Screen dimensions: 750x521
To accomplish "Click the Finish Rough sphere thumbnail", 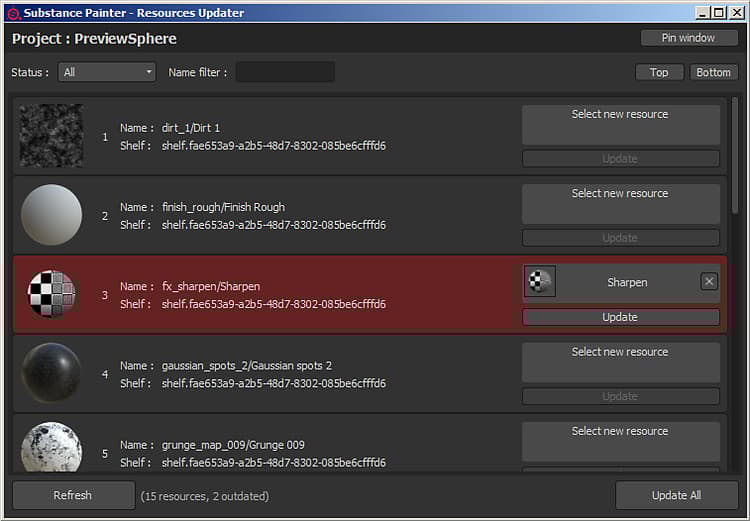I will 52,215.
